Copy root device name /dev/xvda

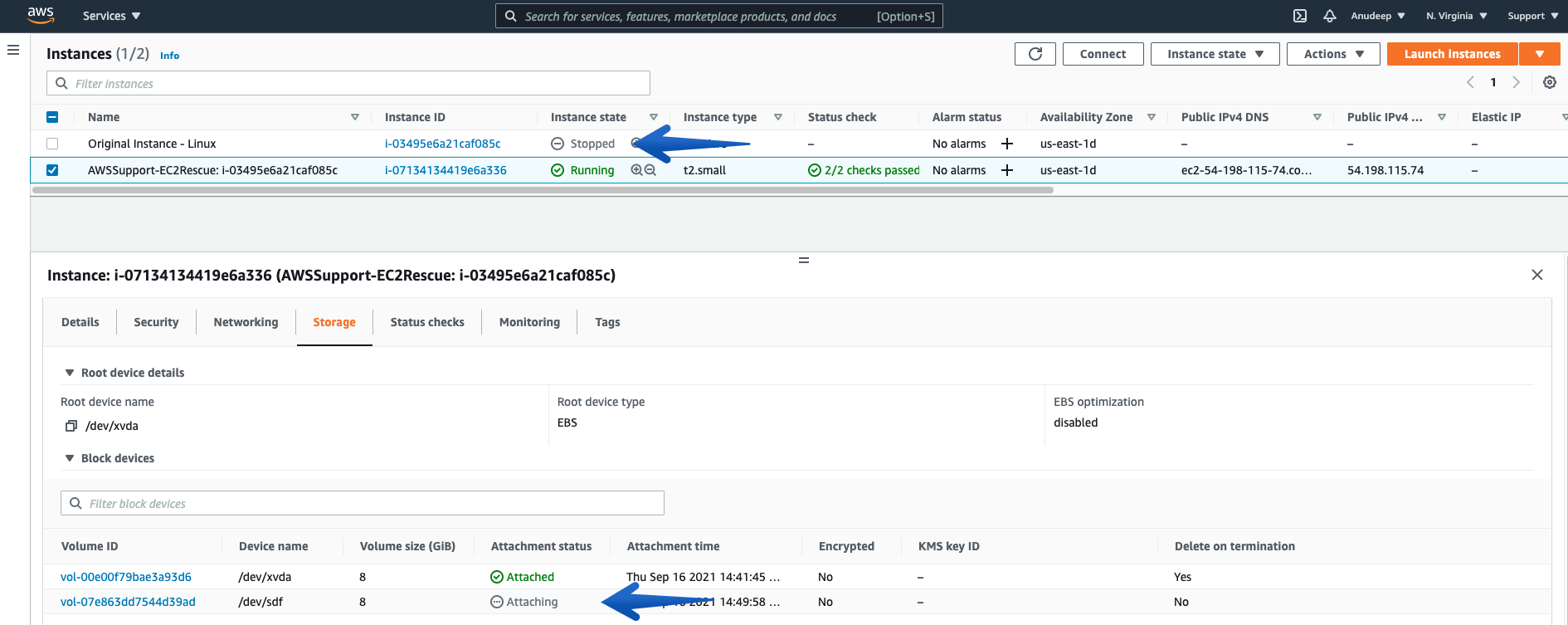[x=71, y=426]
